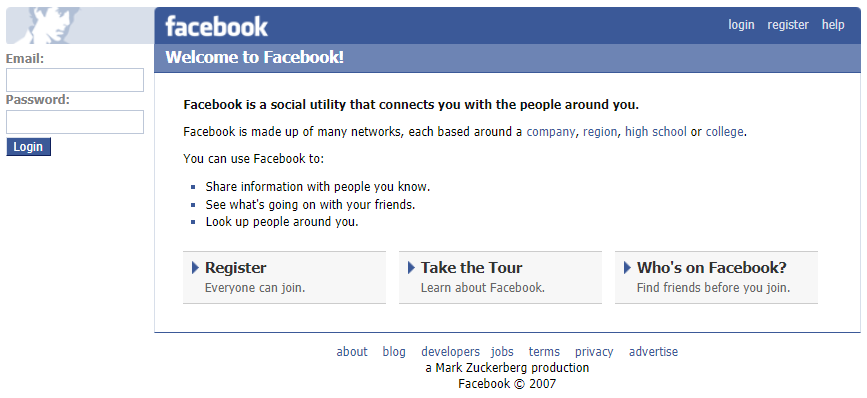The height and width of the screenshot is (398, 867).
Task: Follow the college network link
Action: click(724, 132)
